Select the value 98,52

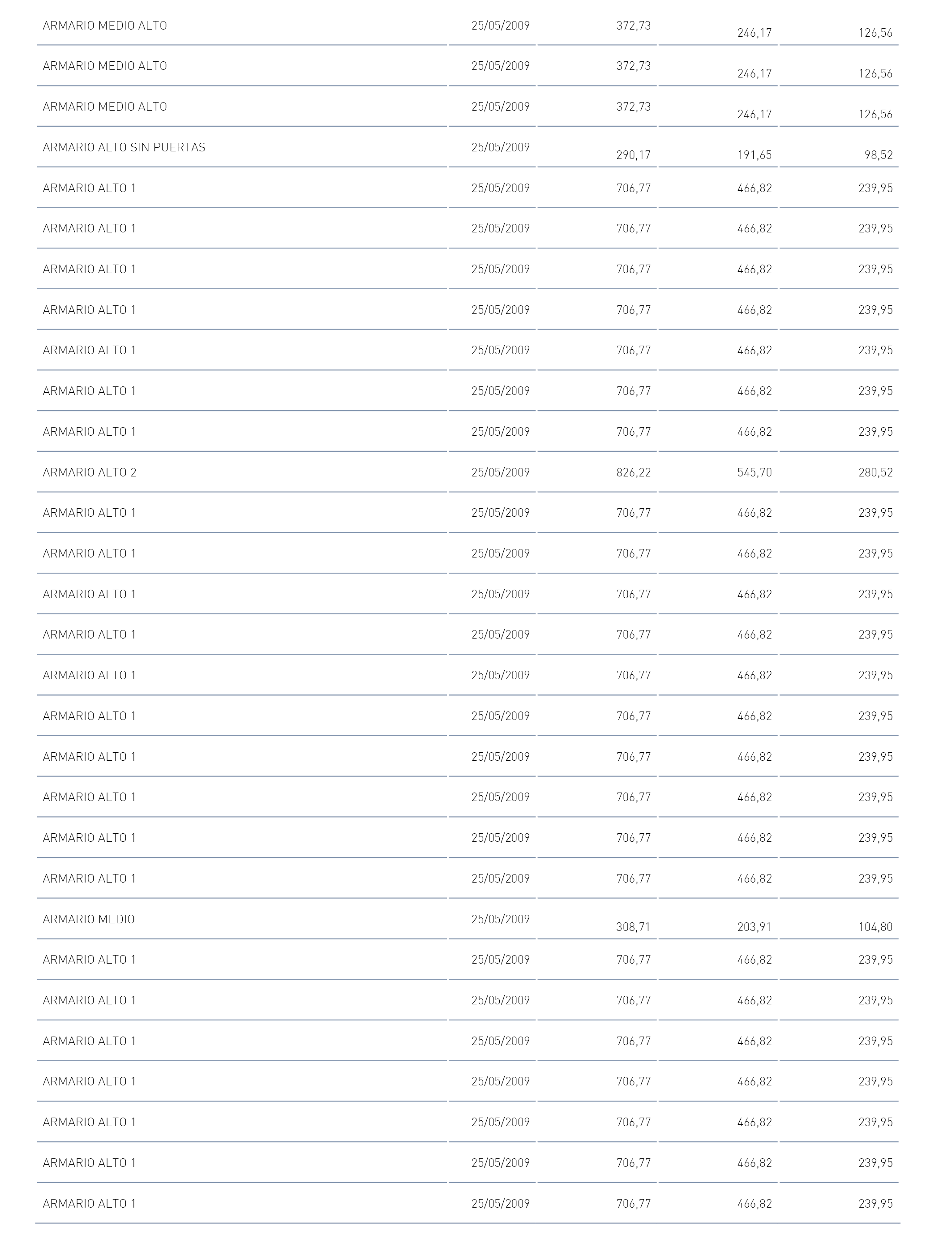pos(878,155)
